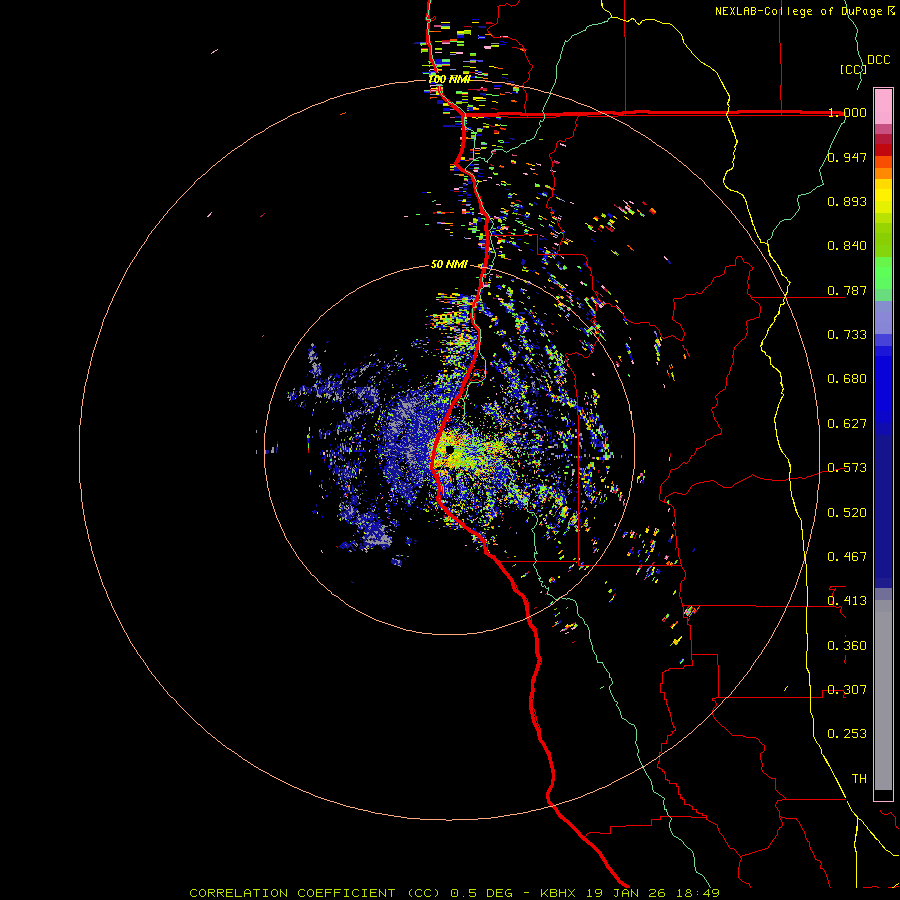The height and width of the screenshot is (900, 900).
Task: Click the 0.413 scale value
Action: tap(847, 601)
